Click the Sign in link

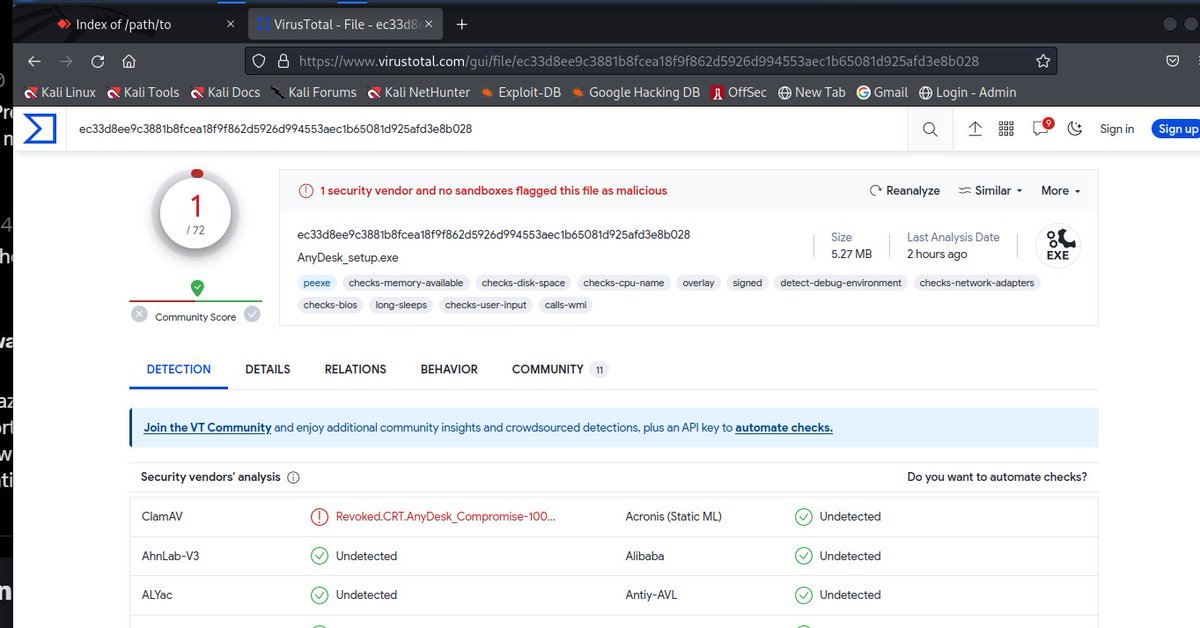1117,129
